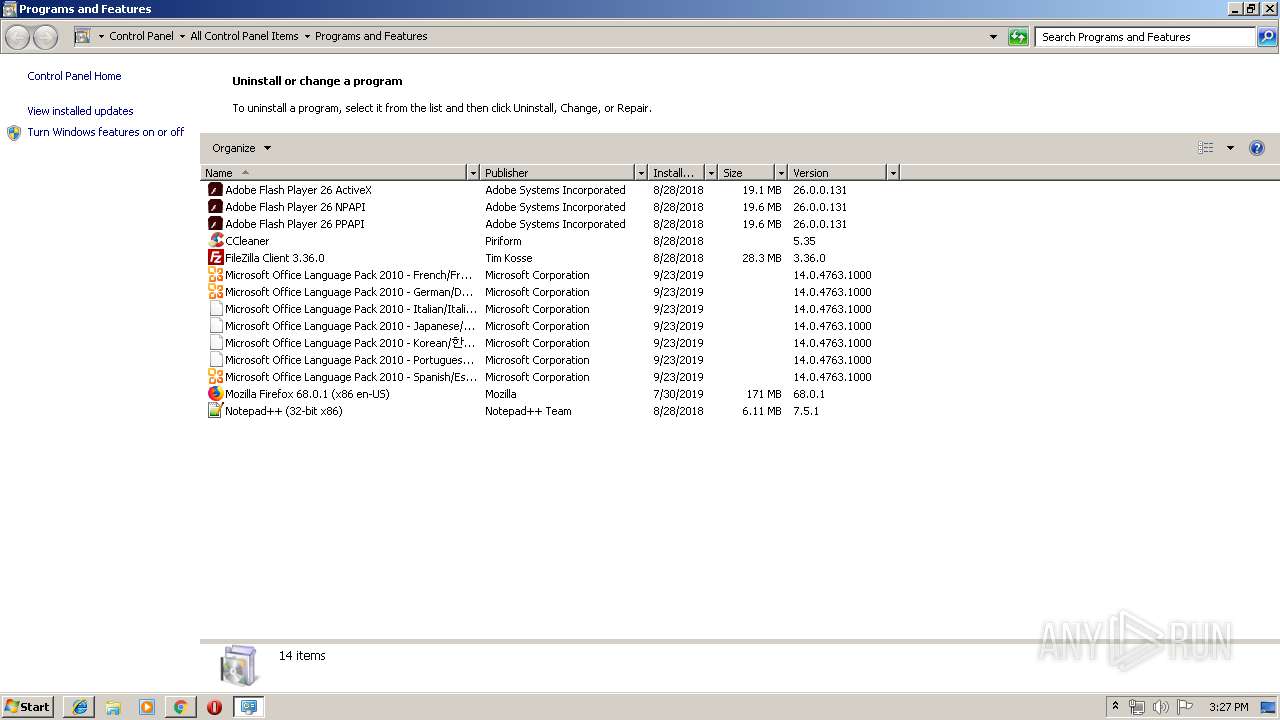The width and height of the screenshot is (1280, 720).
Task: Select Mozilla Firefox 68.0.1 (x86 en-US) entry
Action: pos(307,394)
